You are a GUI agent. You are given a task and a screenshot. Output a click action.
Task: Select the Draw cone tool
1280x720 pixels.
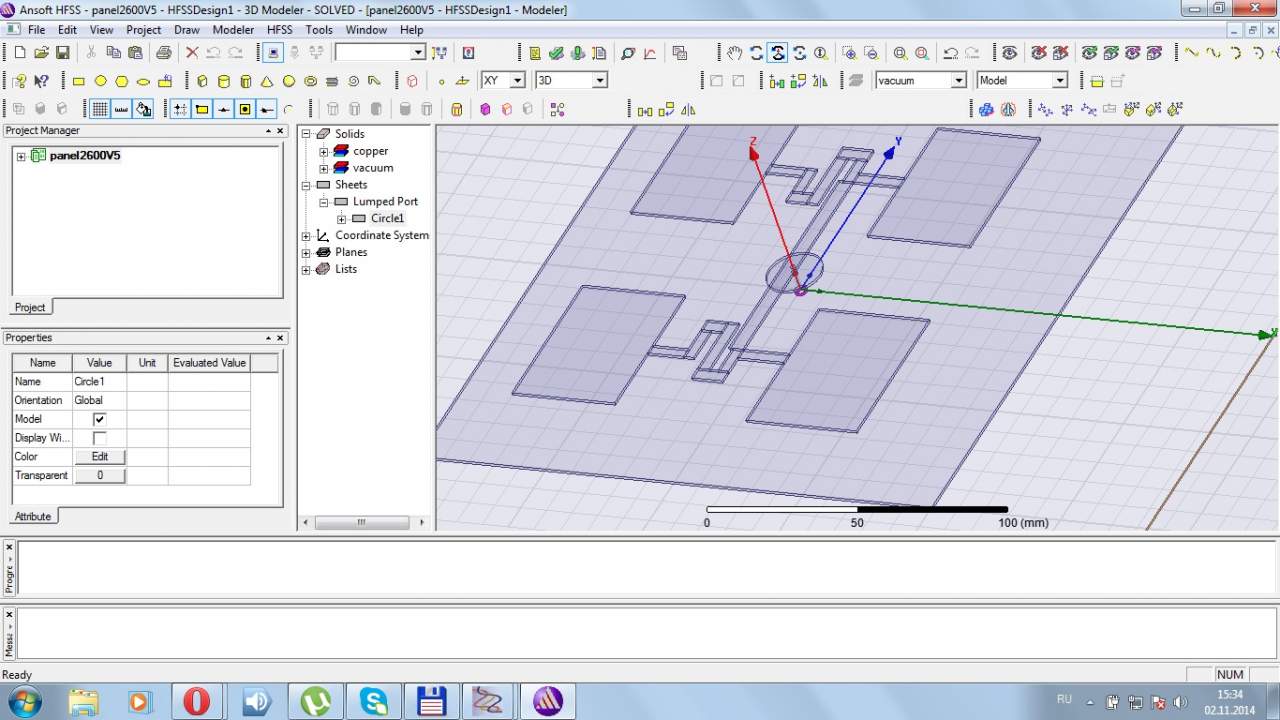(267, 81)
